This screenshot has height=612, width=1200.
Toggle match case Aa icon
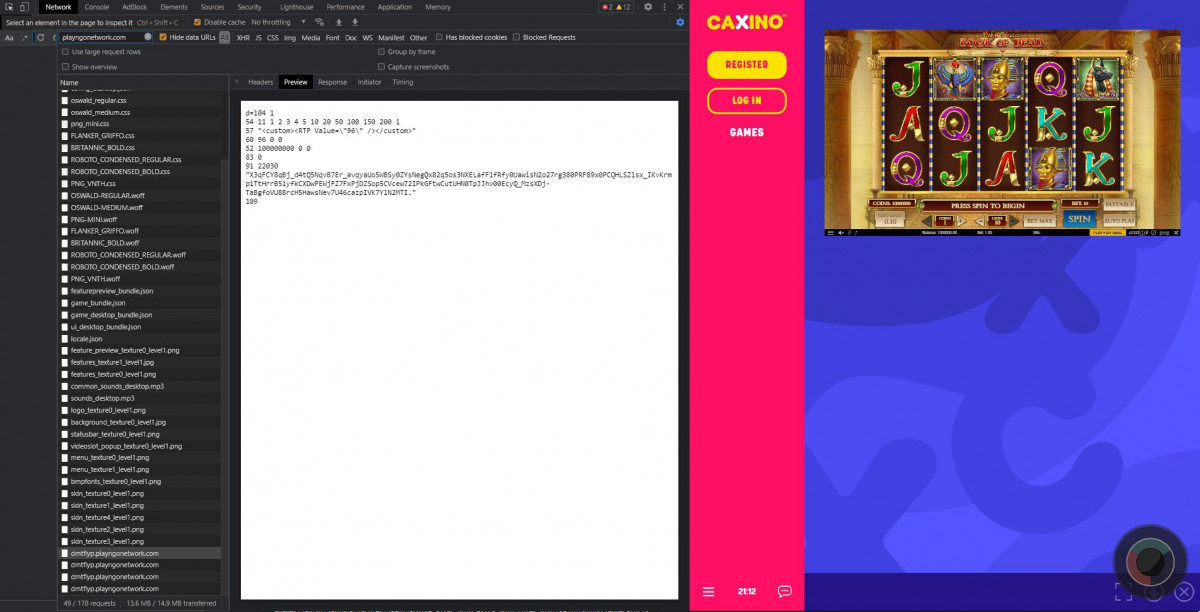[9, 37]
